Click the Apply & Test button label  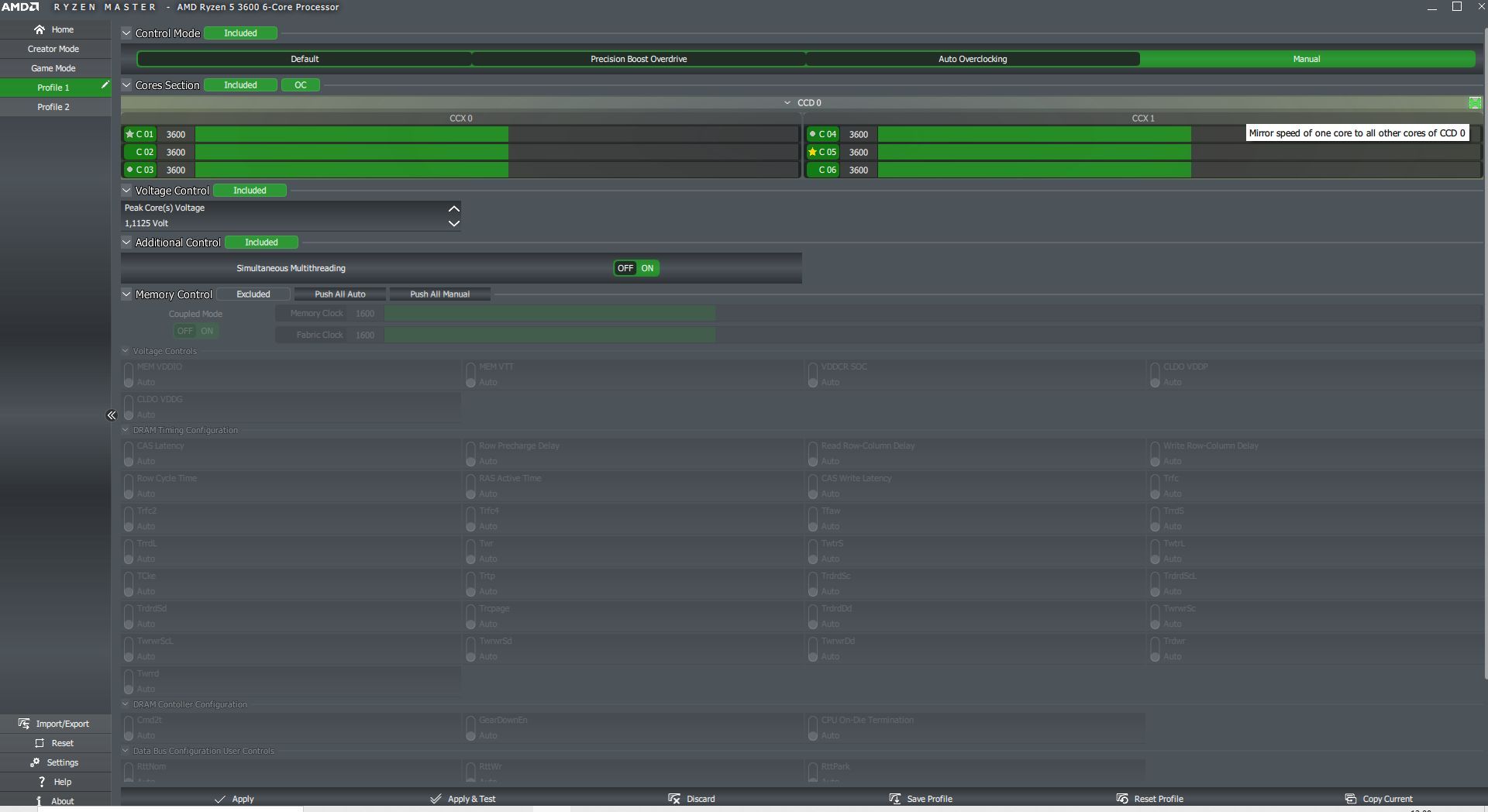(x=471, y=799)
